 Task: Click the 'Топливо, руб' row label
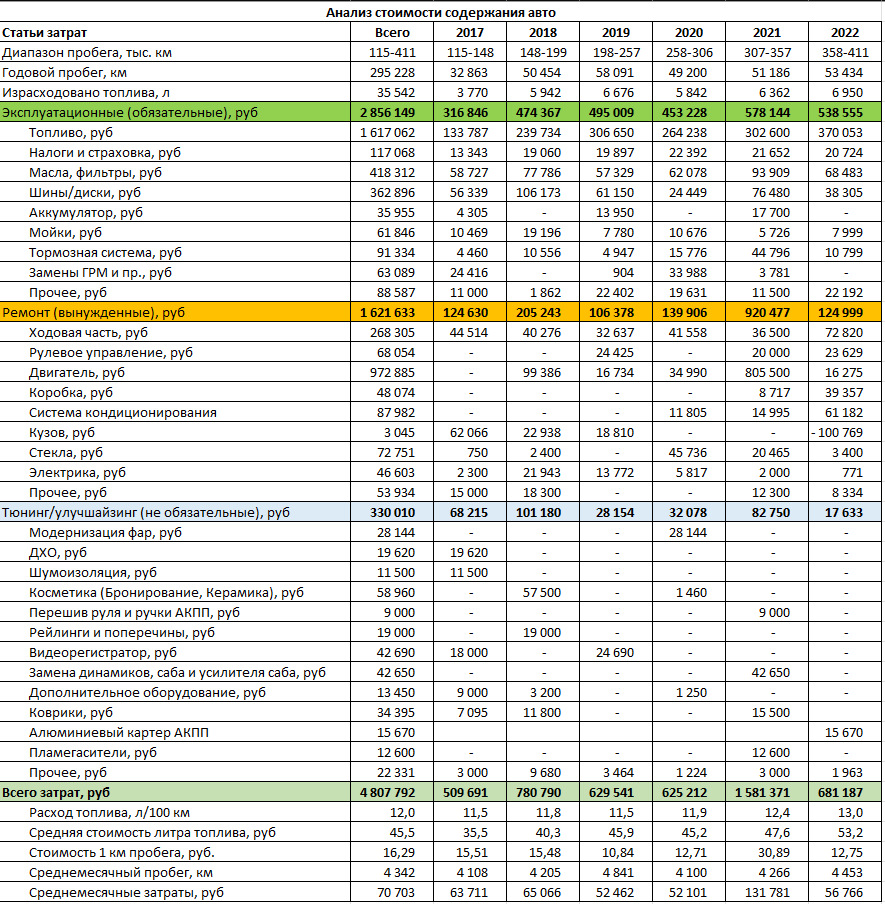pyautogui.click(x=71, y=133)
